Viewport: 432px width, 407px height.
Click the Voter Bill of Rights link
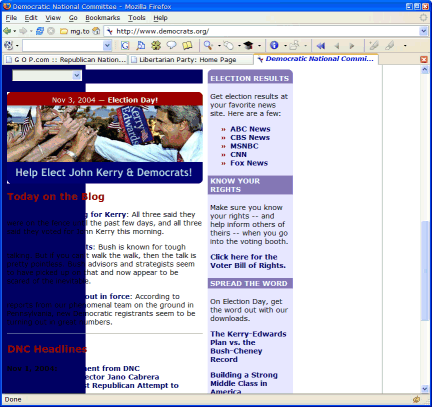click(248, 261)
